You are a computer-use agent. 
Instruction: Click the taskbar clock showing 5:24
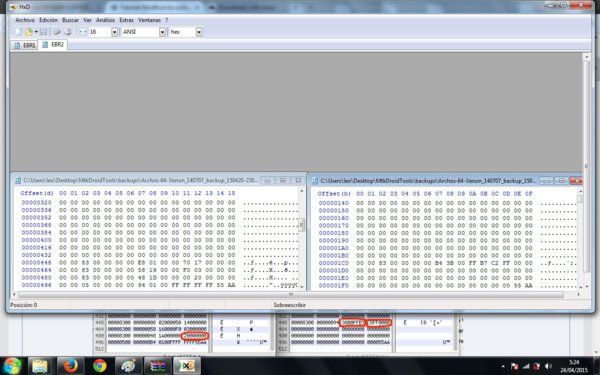[574, 366]
